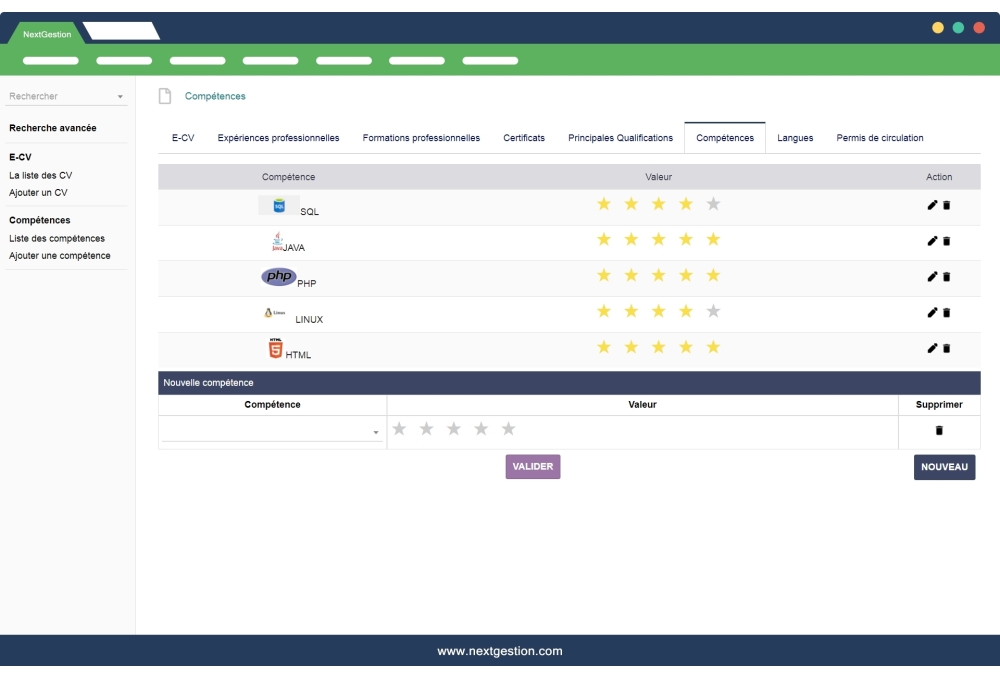The height and width of the screenshot is (679, 1000).
Task: Delete the JAVA competence entry
Action: 947,239
